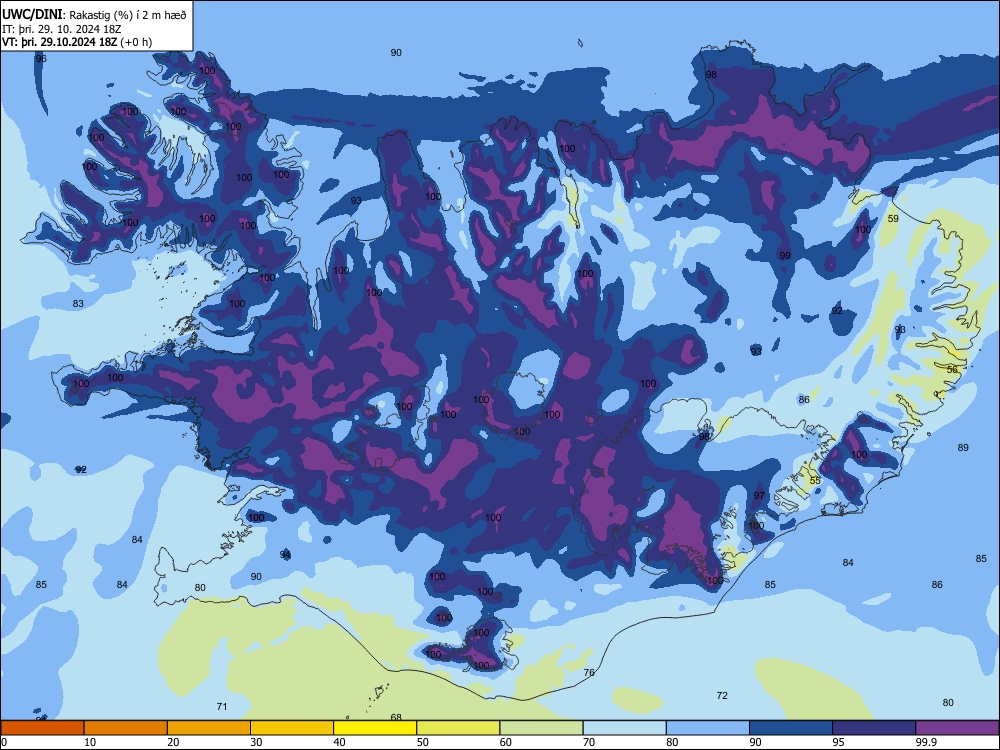
Task: Click the humidity value 83 on the map
Action: 78,304
